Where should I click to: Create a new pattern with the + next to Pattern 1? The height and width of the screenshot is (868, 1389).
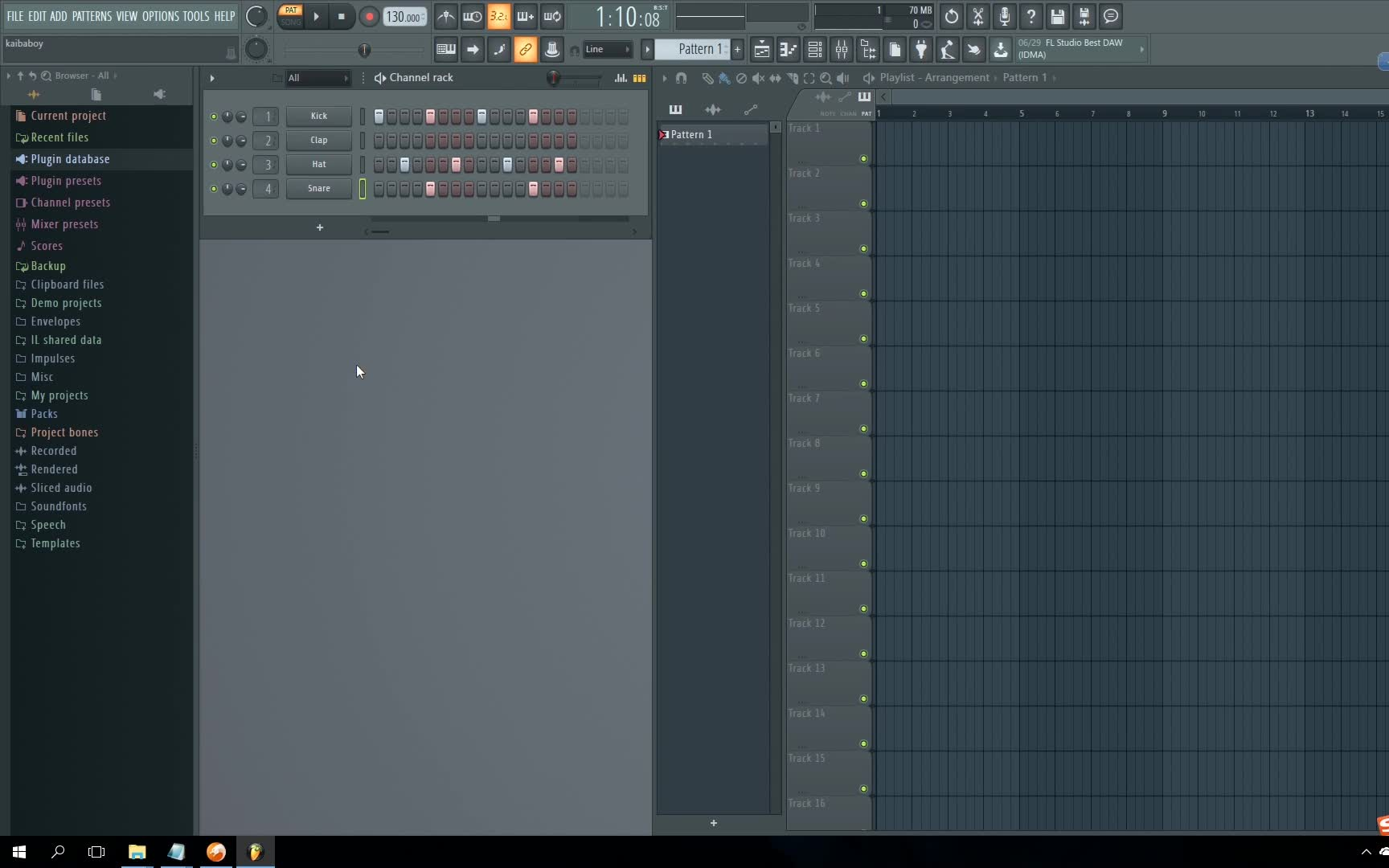point(737,49)
